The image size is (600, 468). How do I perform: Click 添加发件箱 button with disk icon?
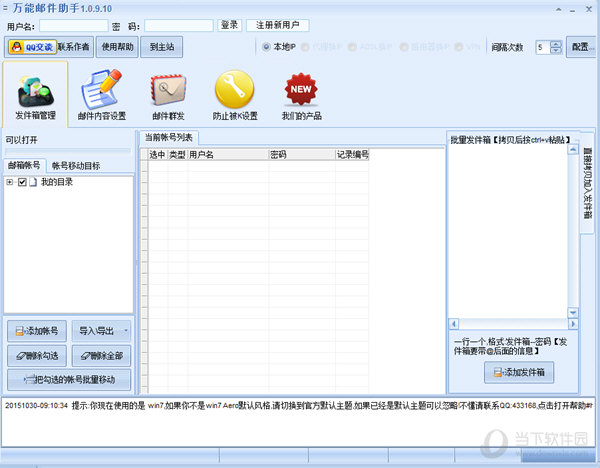[518, 372]
